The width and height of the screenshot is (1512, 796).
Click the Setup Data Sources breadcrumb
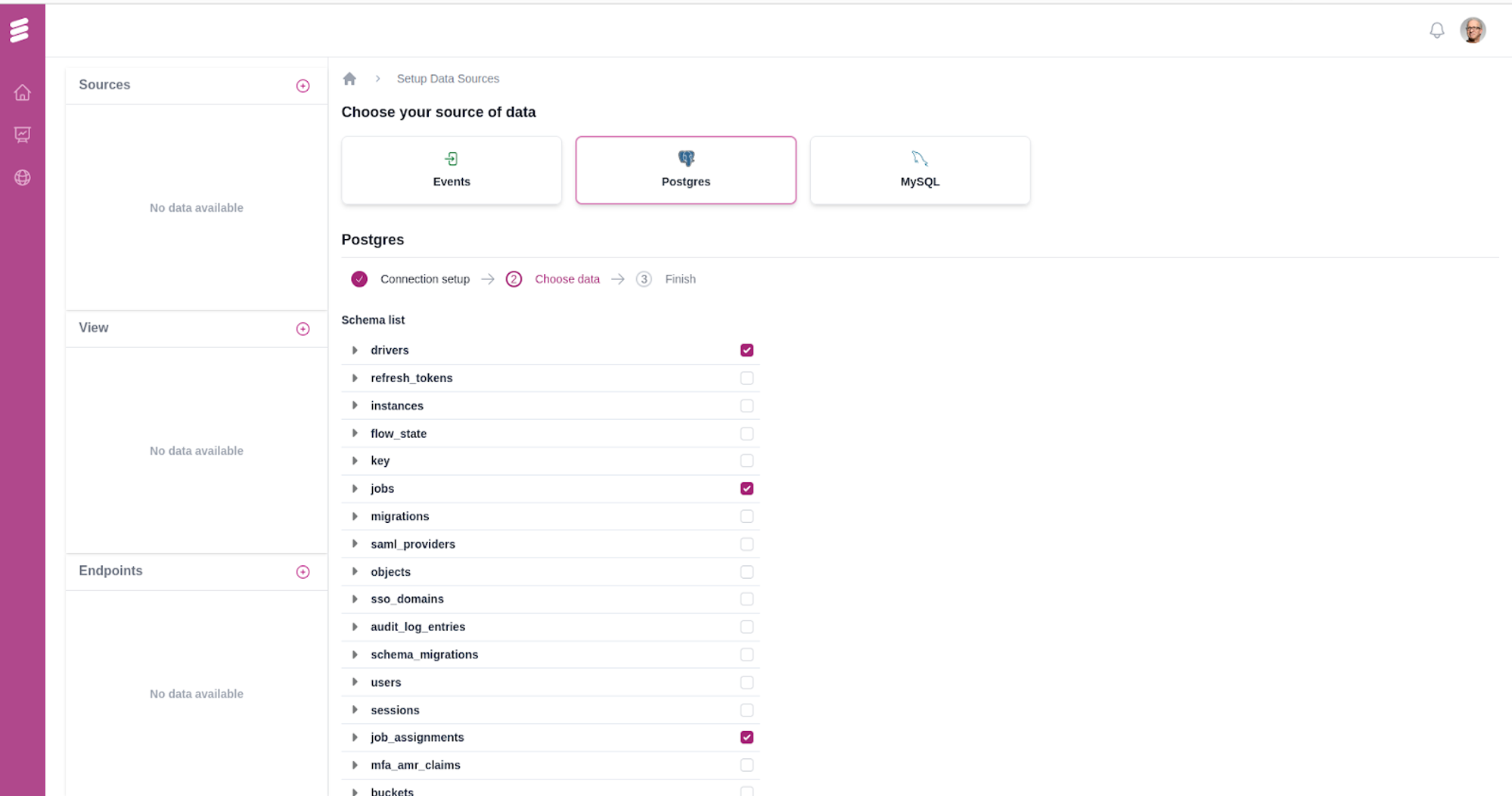coord(448,79)
